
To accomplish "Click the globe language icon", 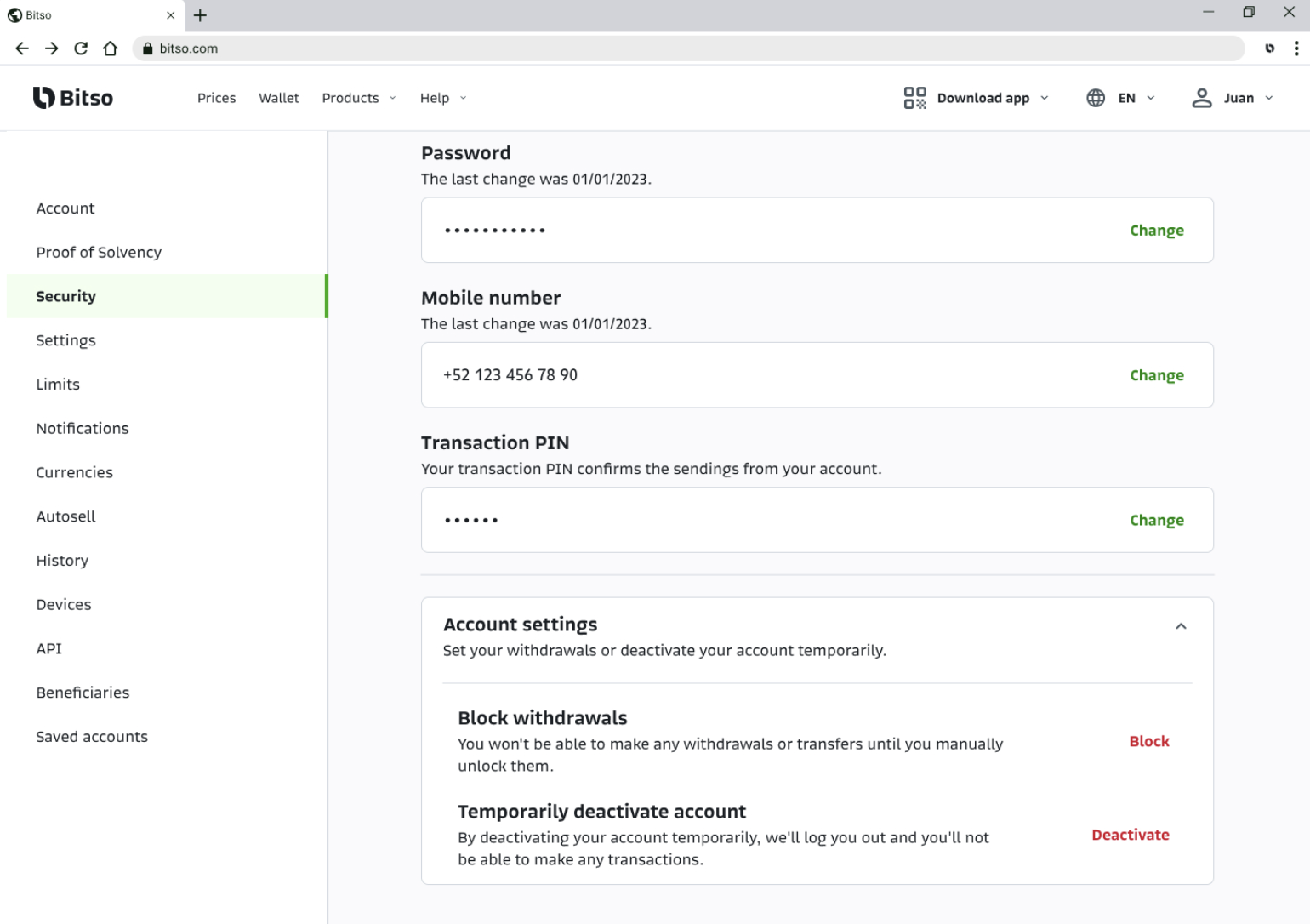I will point(1096,98).
